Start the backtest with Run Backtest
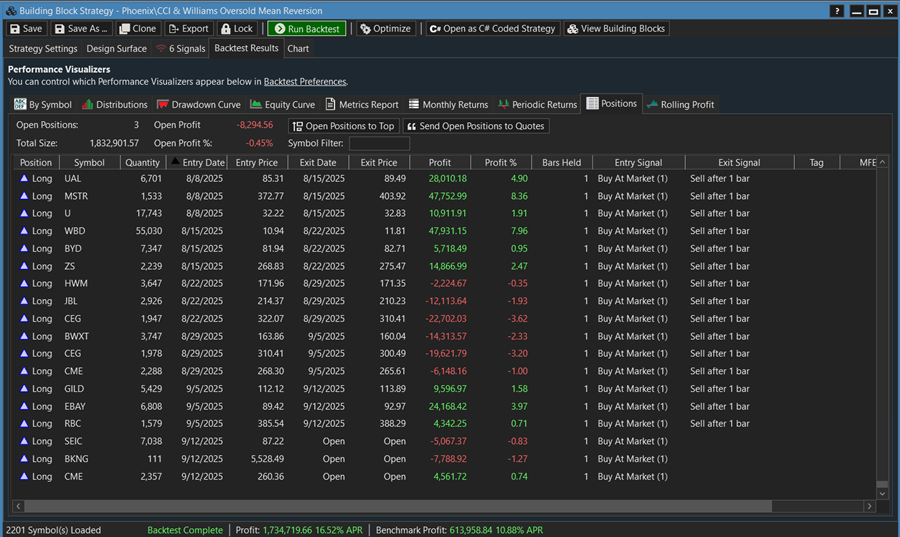Viewport: 900px width, 537px height. point(307,29)
